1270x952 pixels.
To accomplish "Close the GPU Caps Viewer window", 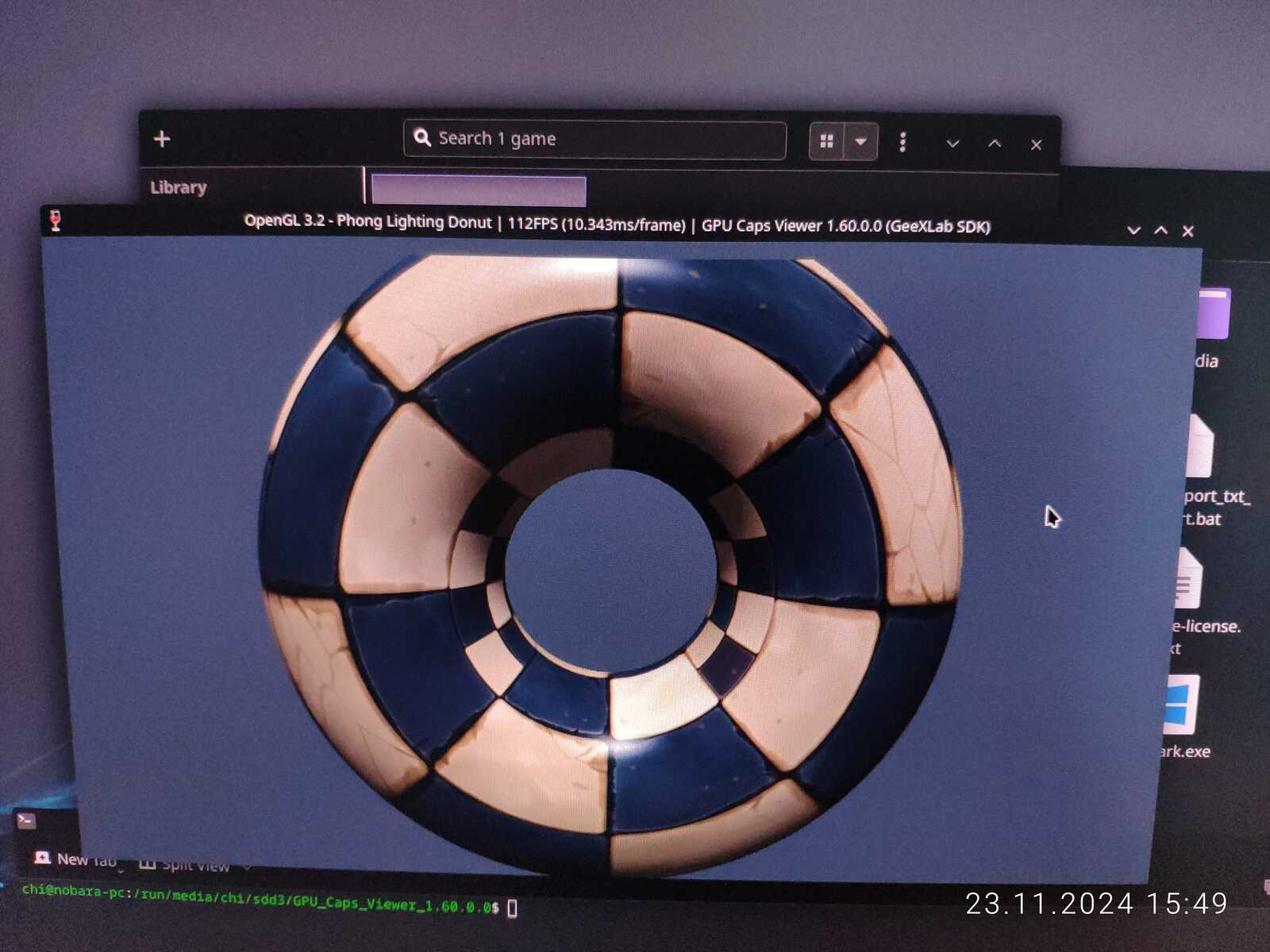I will tap(1188, 231).
